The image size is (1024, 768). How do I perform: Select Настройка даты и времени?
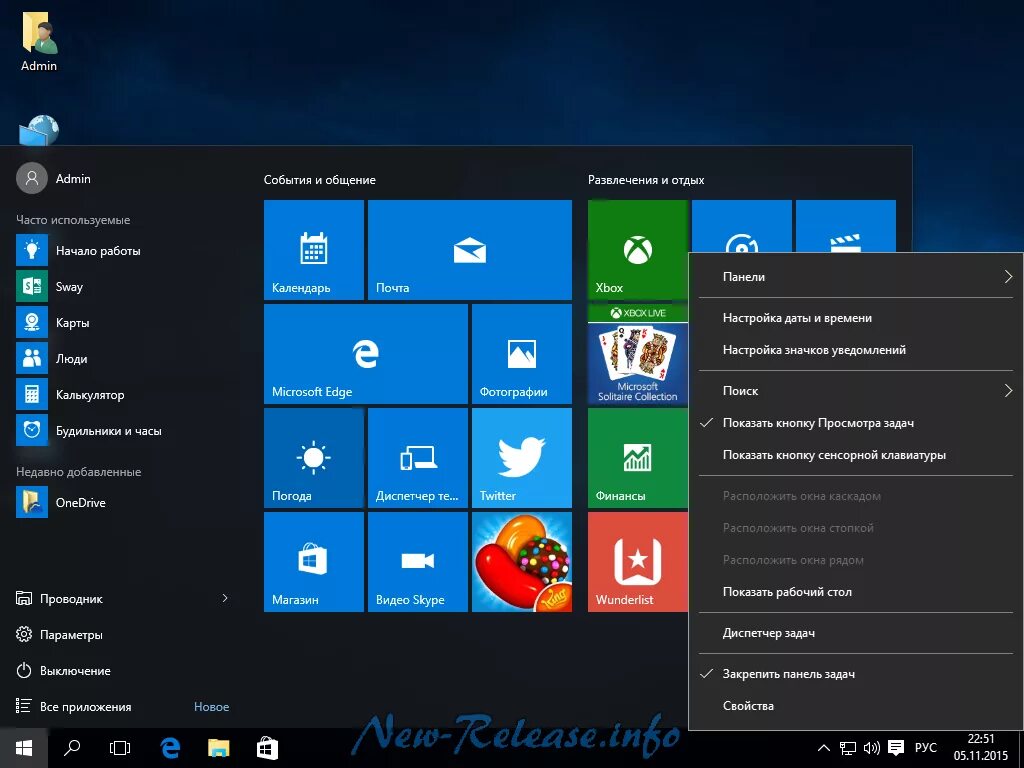tap(856, 318)
